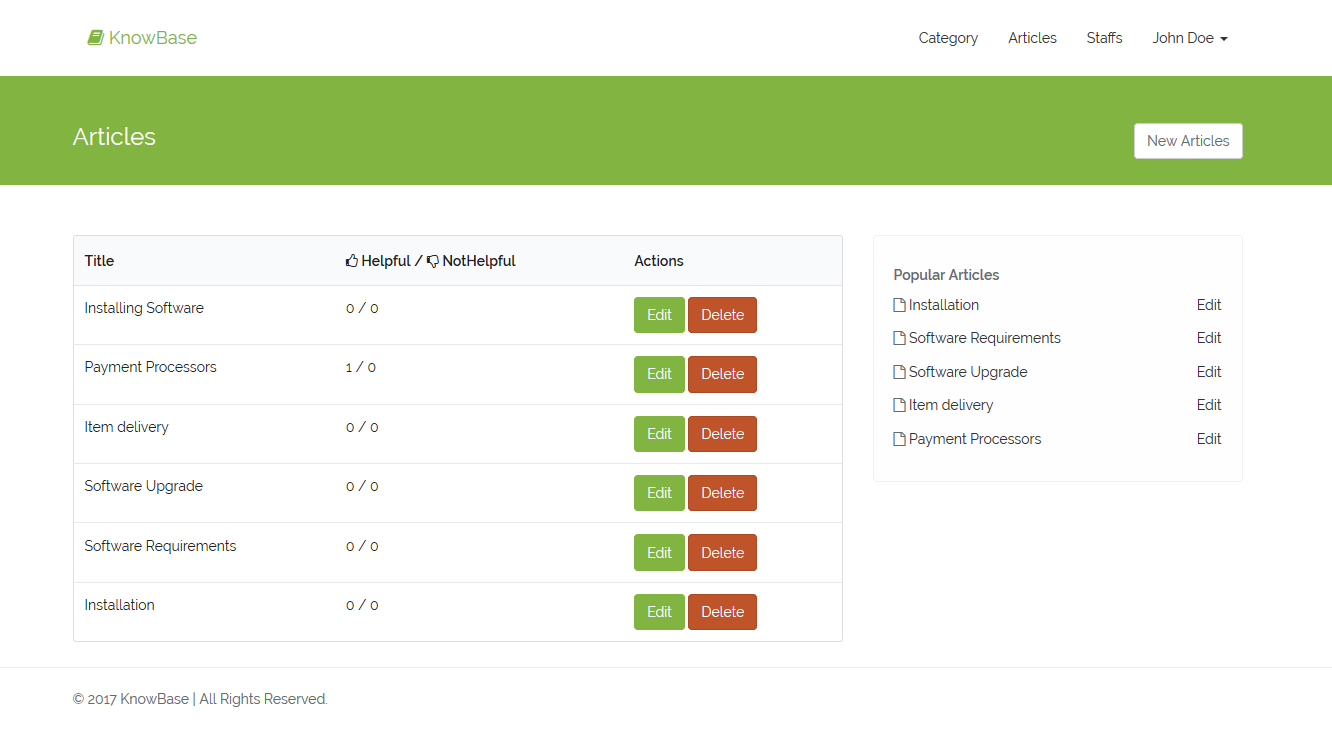This screenshot has width=1332, height=731.
Task: Click the file icon beside Software Upgrade
Action: 899,372
